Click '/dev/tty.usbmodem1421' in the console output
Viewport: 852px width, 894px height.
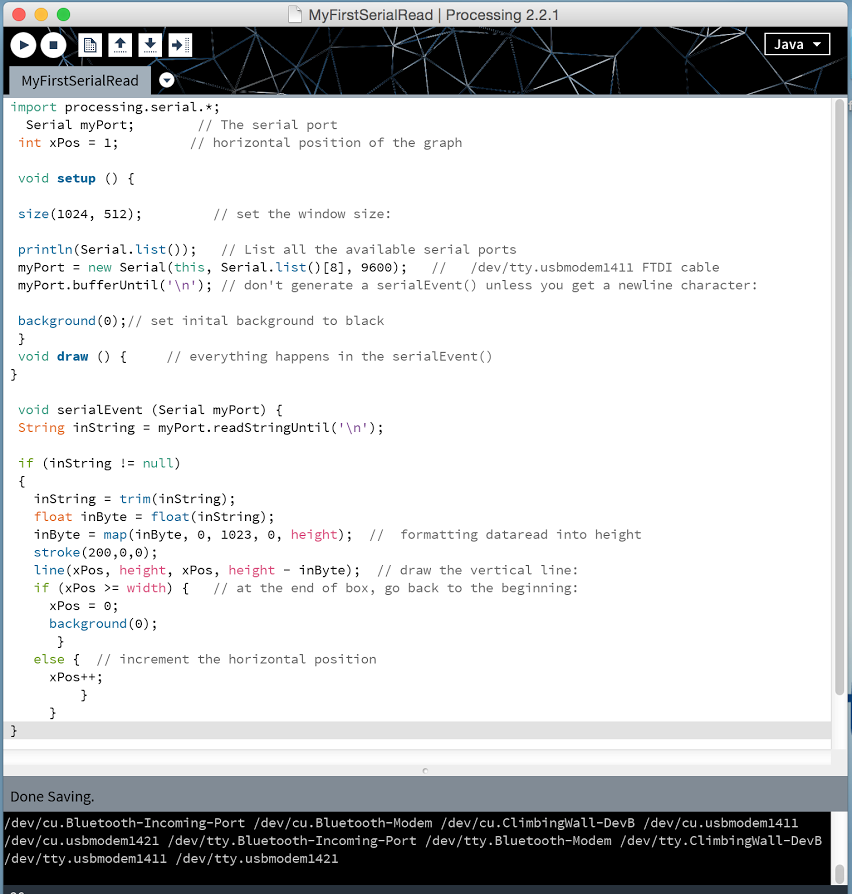(x=257, y=859)
